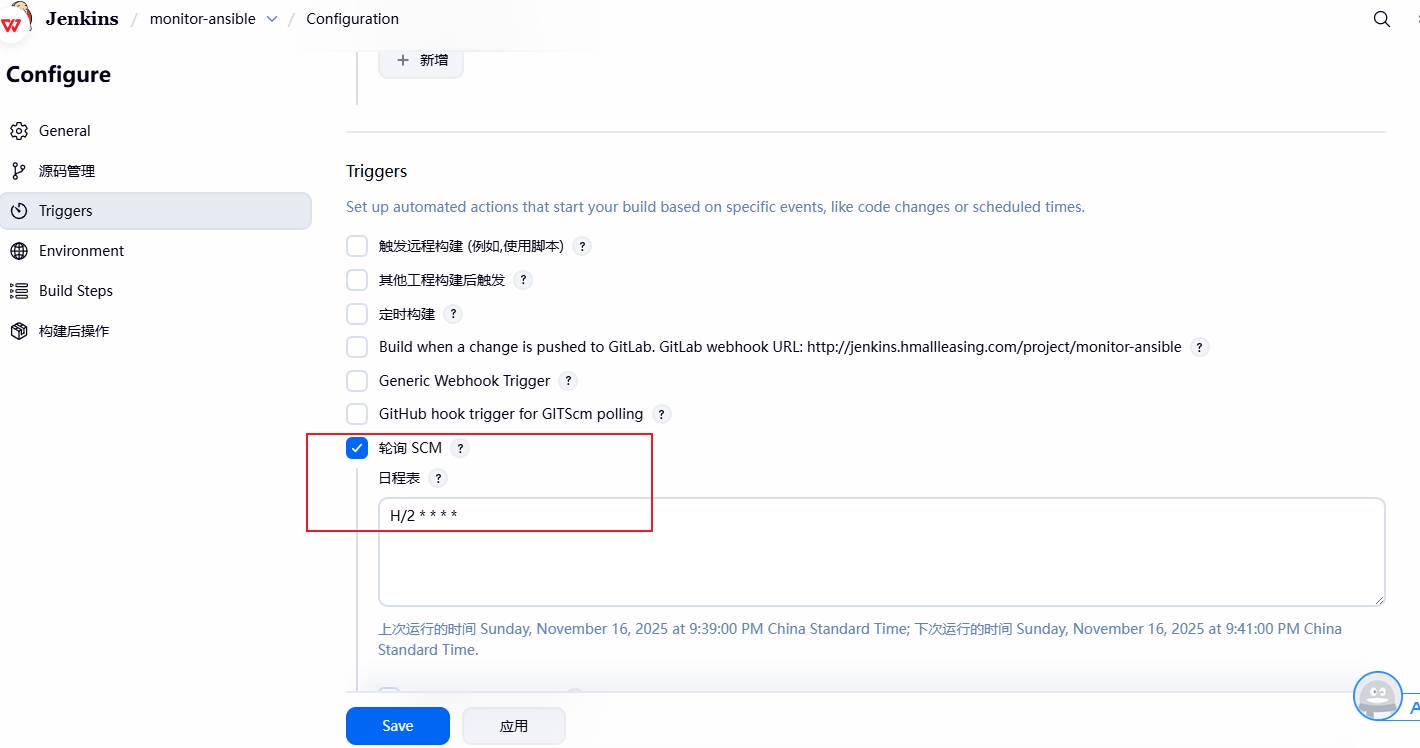Uncheck the 轮询 SCM checkbox
The image size is (1420, 748).
tap(357, 448)
